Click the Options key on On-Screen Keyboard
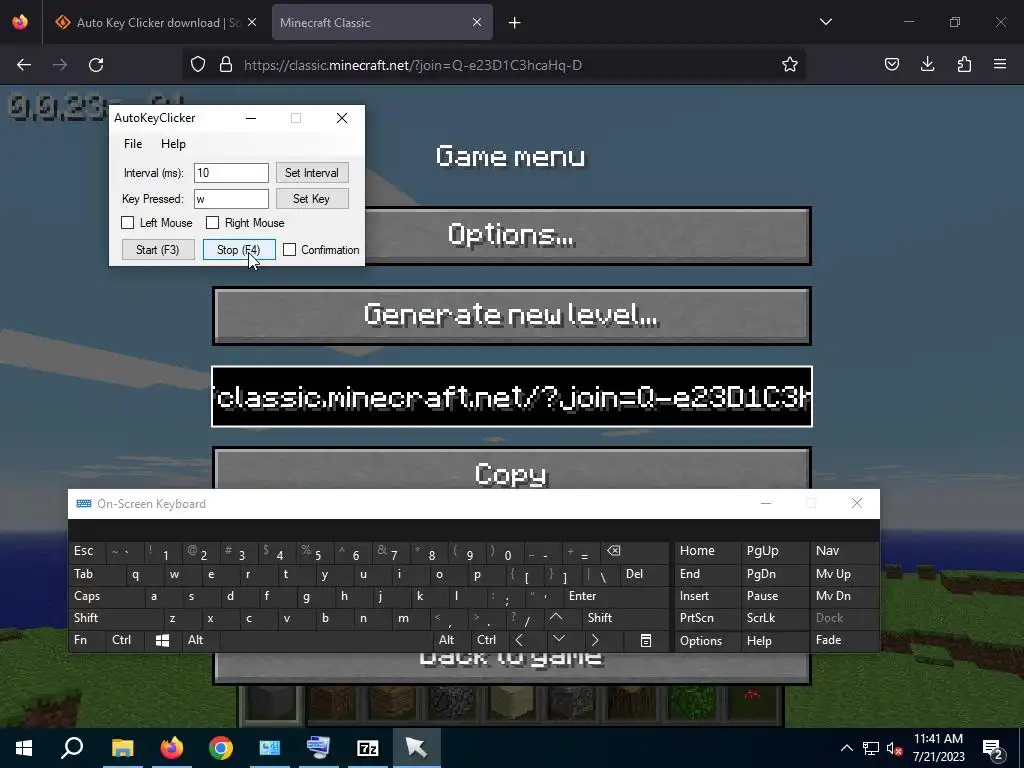The image size is (1024, 768). (x=707, y=641)
